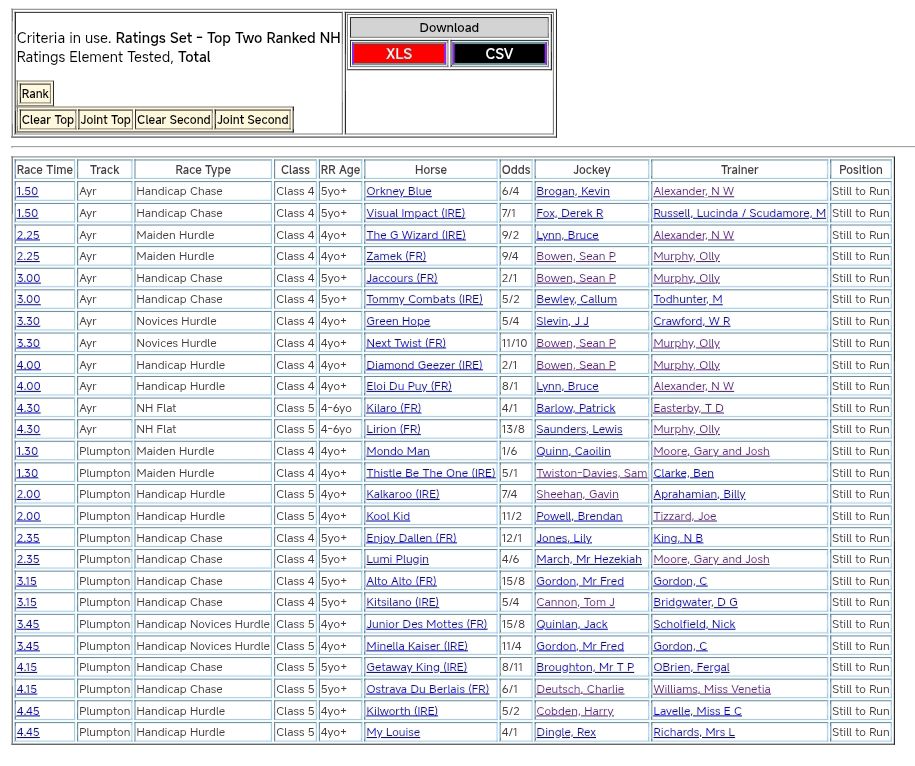Open trainer Todhunter, M page

point(687,299)
